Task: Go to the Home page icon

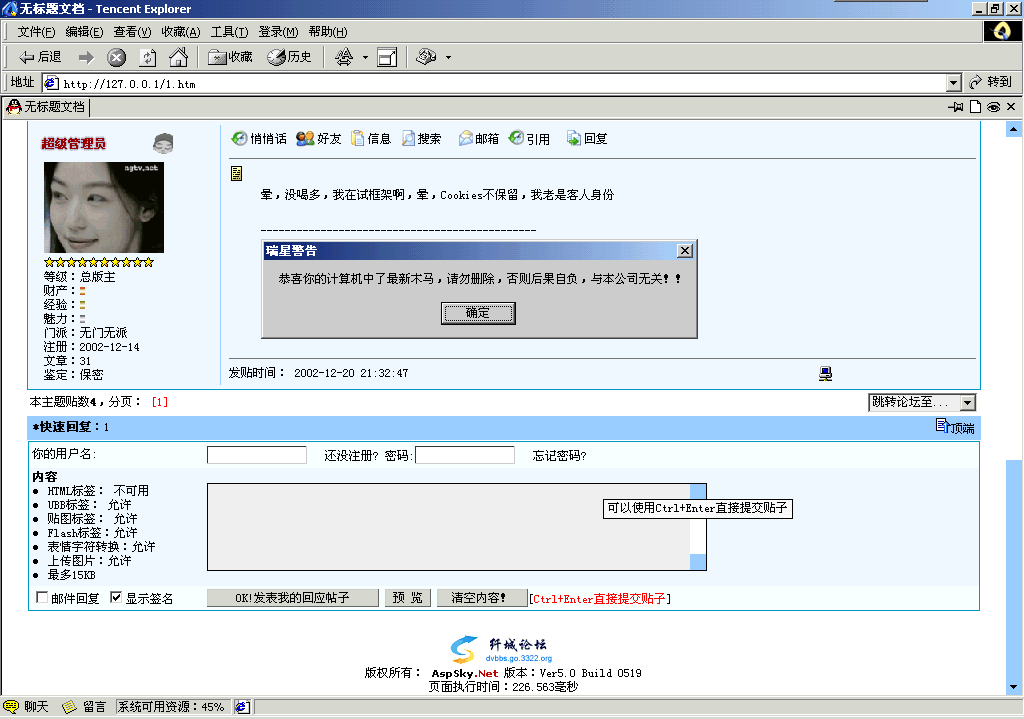Action: click(178, 57)
